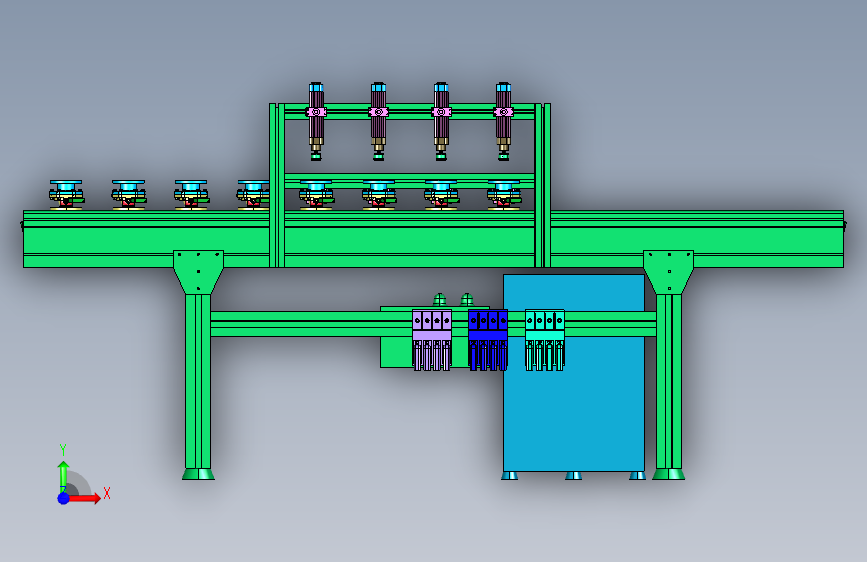Select the right green support leg

click(668, 382)
